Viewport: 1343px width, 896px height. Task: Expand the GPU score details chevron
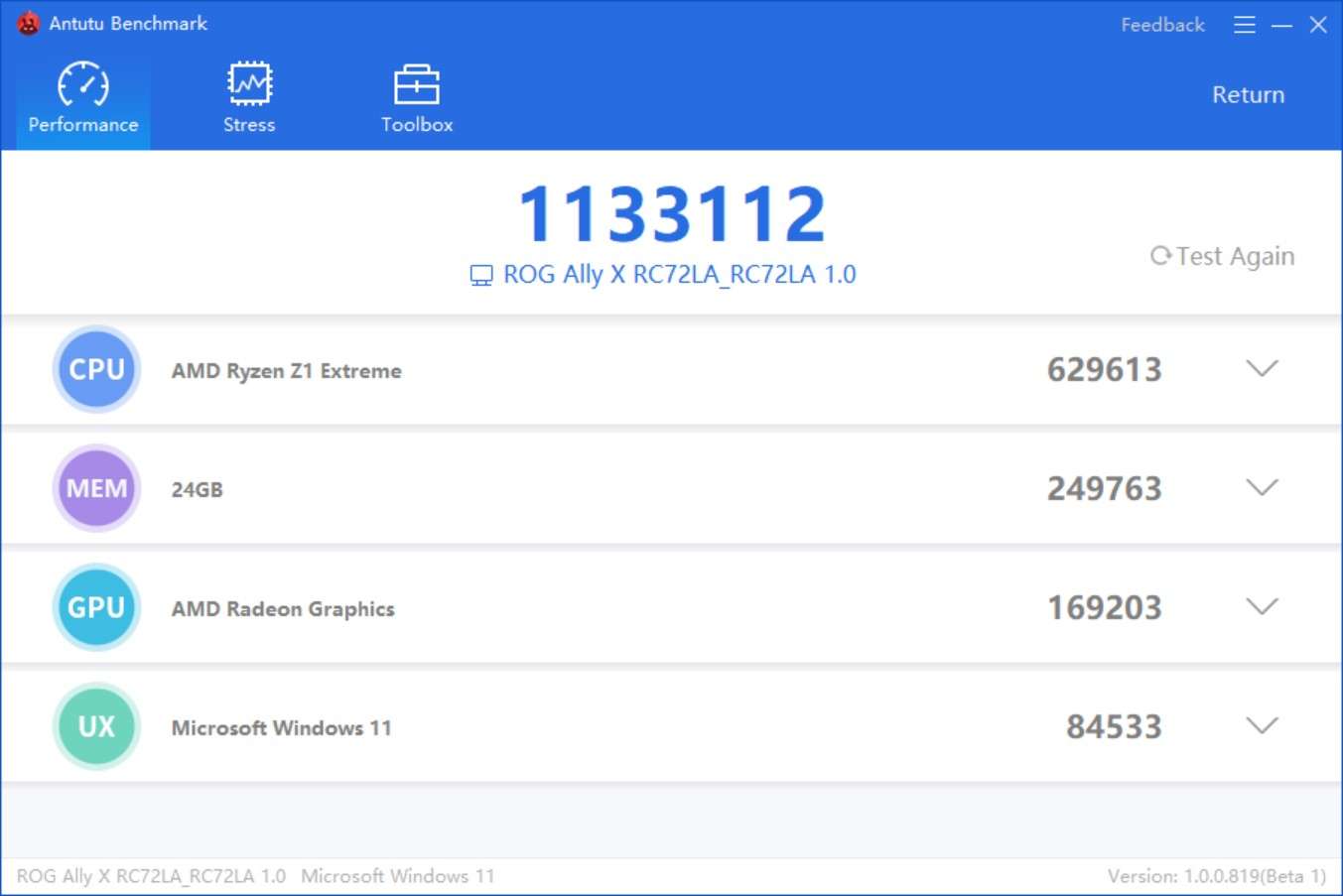pos(1262,607)
